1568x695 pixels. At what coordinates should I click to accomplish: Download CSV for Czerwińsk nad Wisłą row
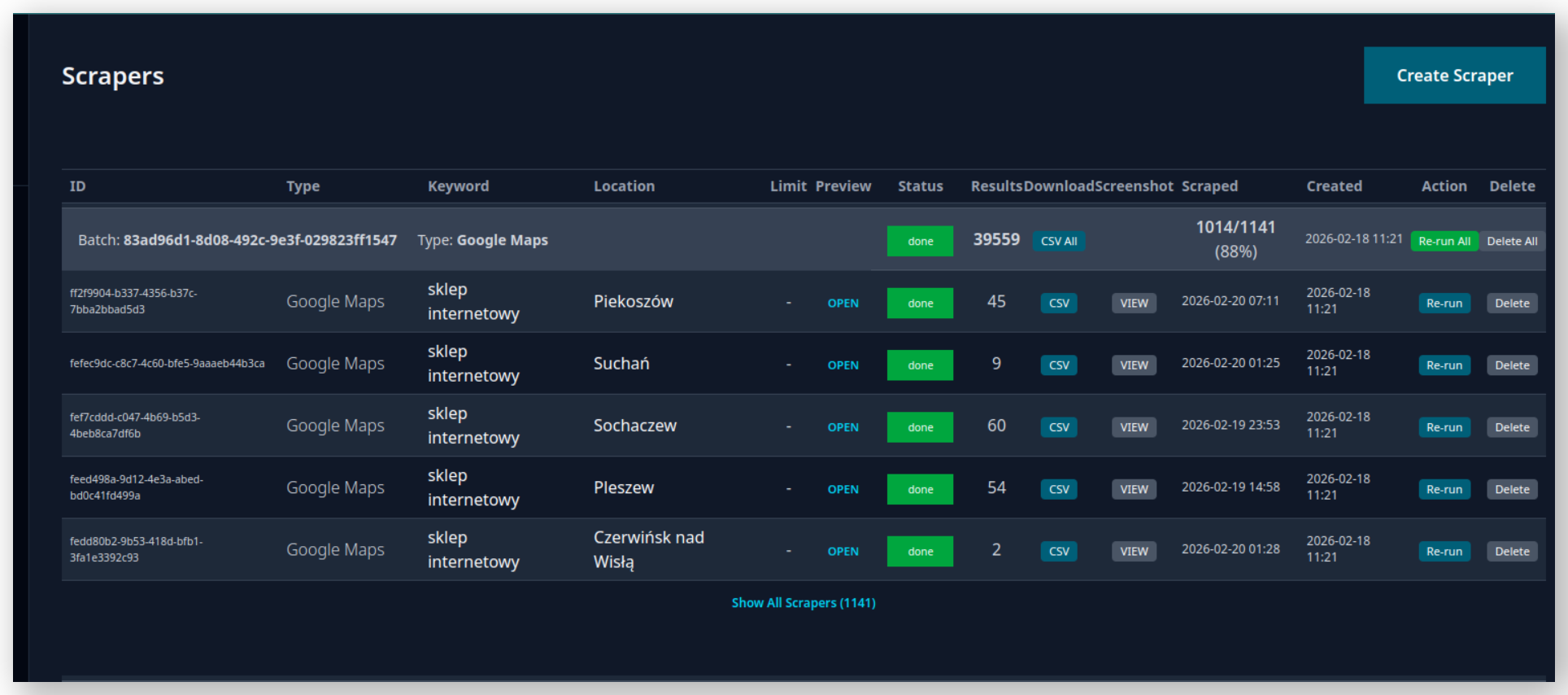pyautogui.click(x=1058, y=551)
